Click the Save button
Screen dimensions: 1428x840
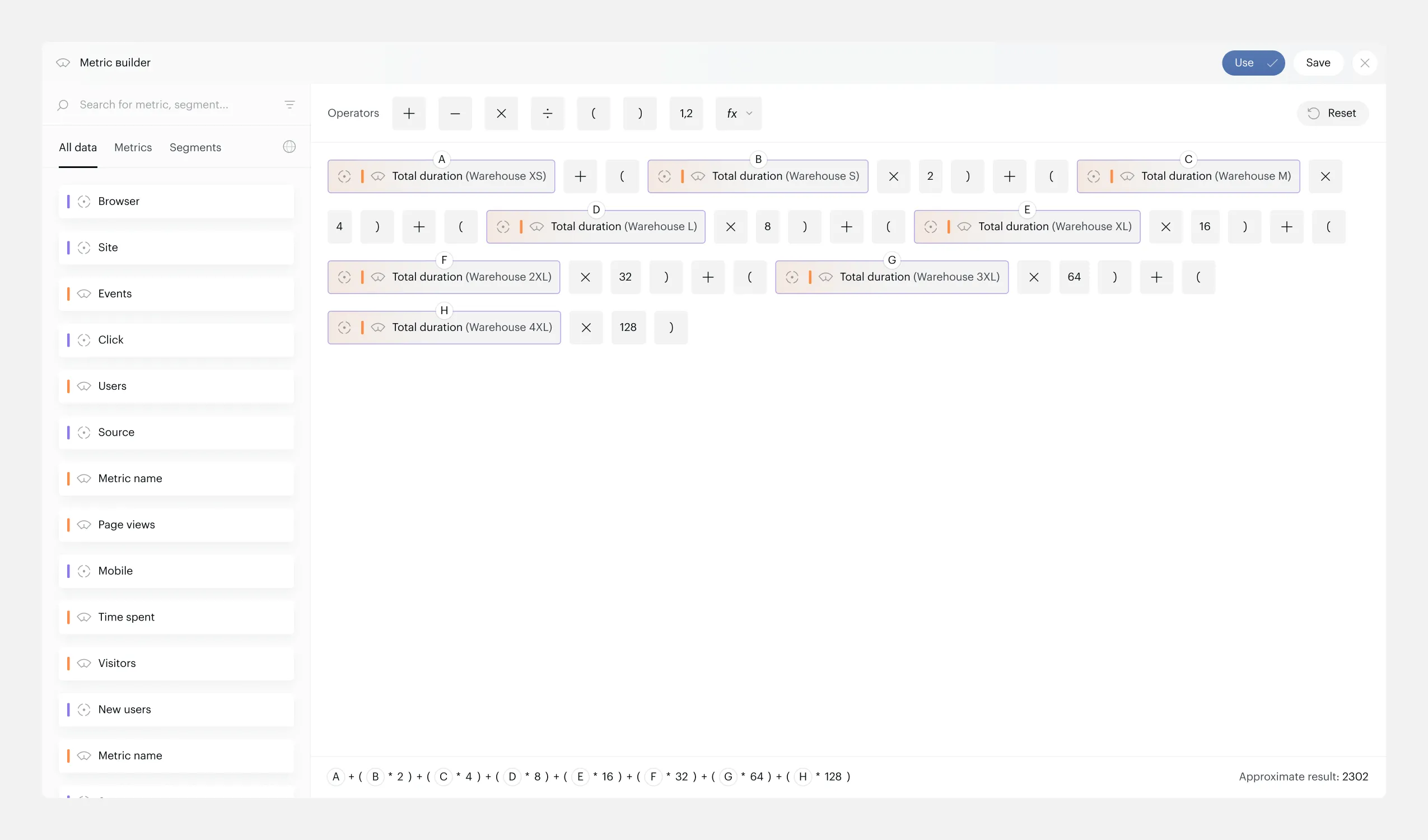click(x=1318, y=63)
